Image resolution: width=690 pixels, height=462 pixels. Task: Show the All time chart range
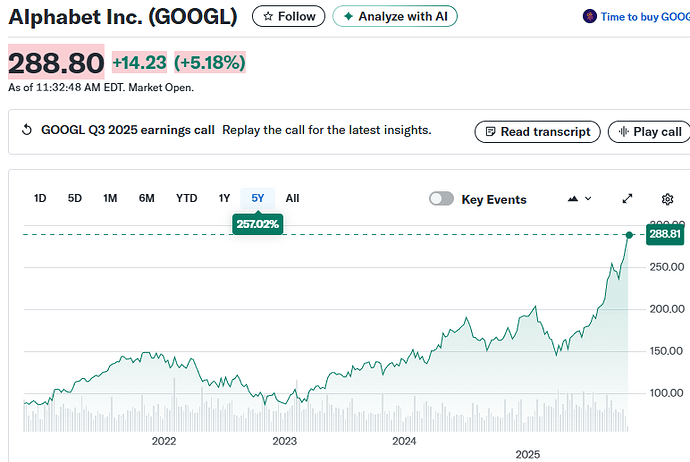292,198
